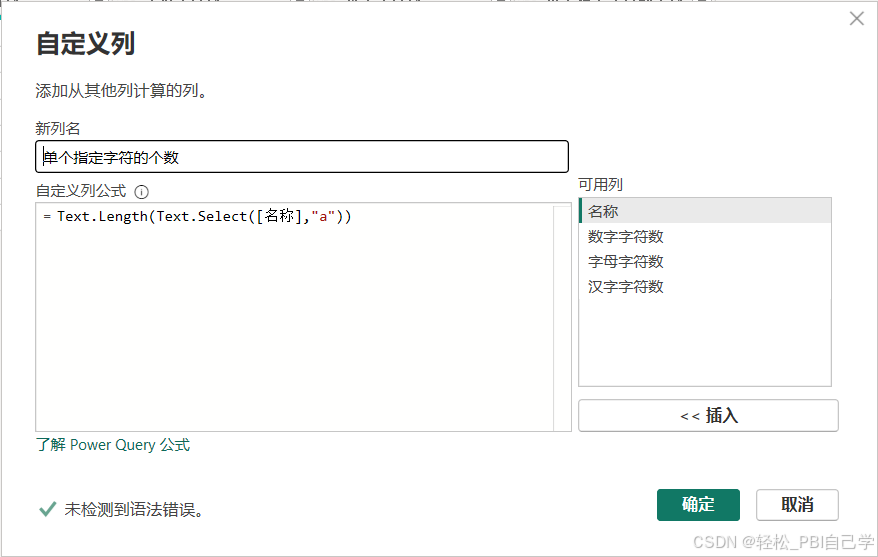Image resolution: width=878 pixels, height=557 pixels.
Task: Click the info icon beside 自定义列公式
Action: pos(142,192)
